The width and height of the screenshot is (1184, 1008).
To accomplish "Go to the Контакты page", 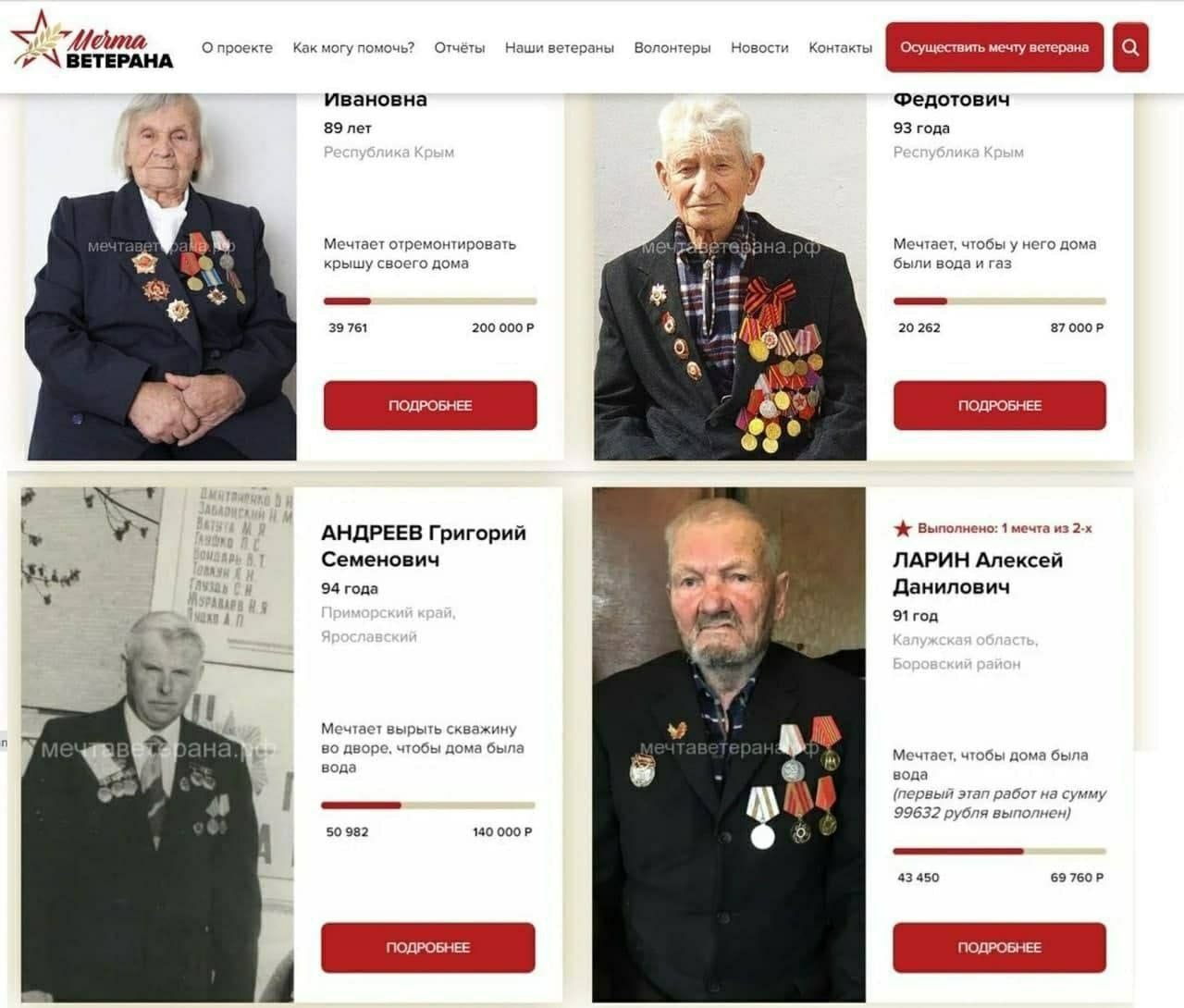I will click(840, 48).
